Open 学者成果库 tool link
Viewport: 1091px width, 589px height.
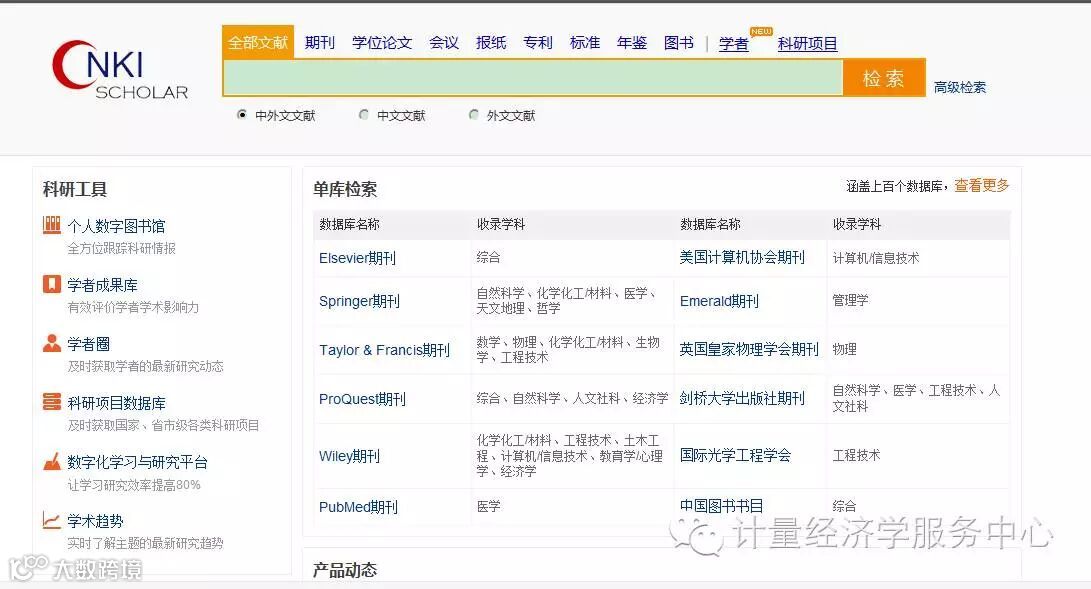pyautogui.click(x=102, y=285)
